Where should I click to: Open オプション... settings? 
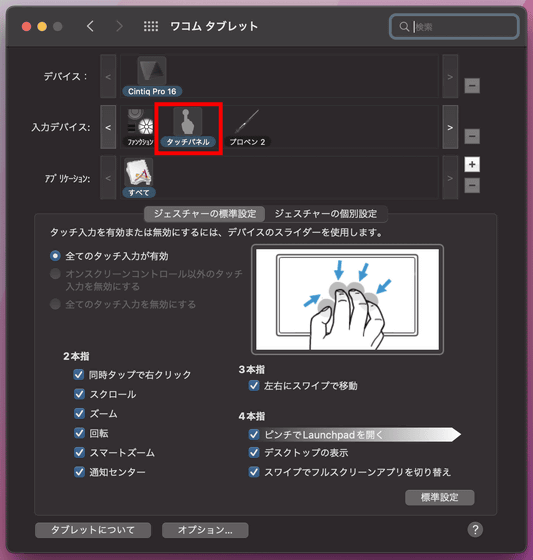[x=205, y=530]
